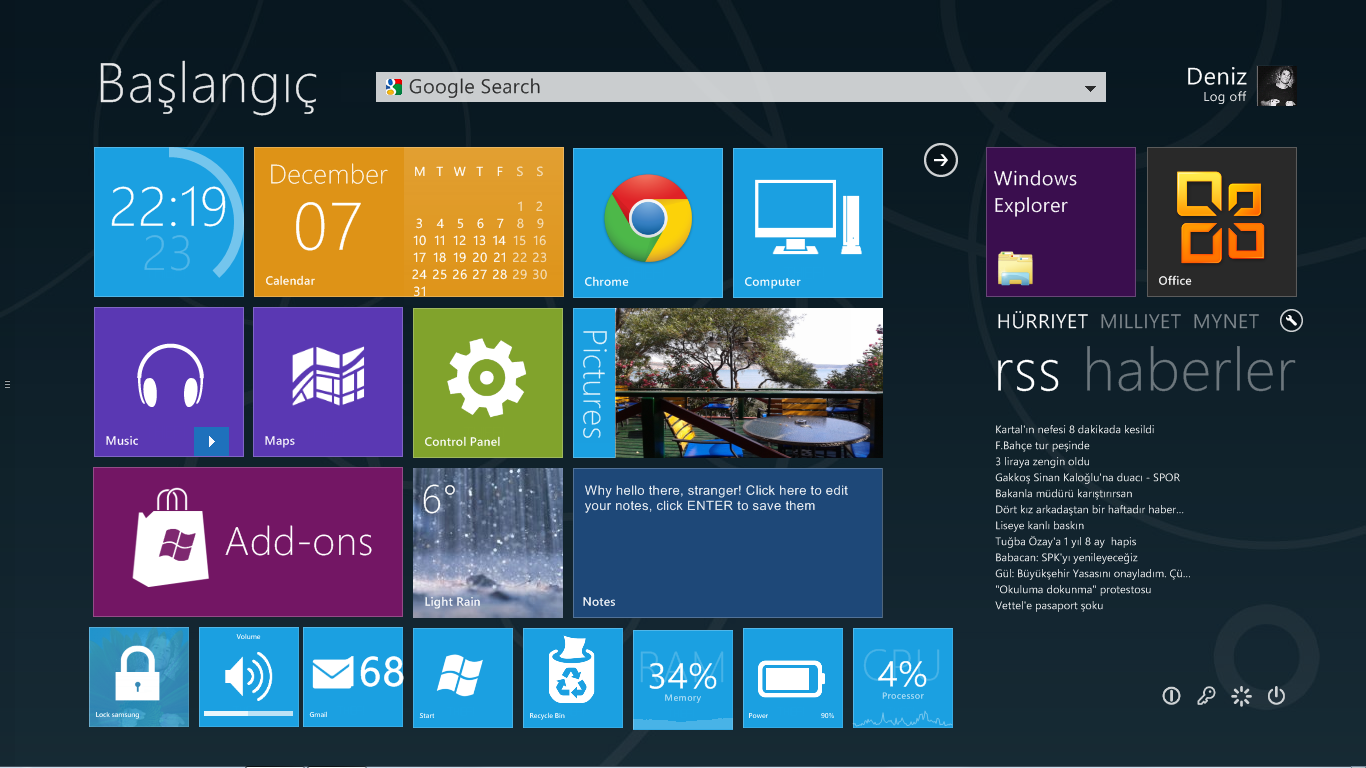Open the Computer tile

click(x=808, y=223)
